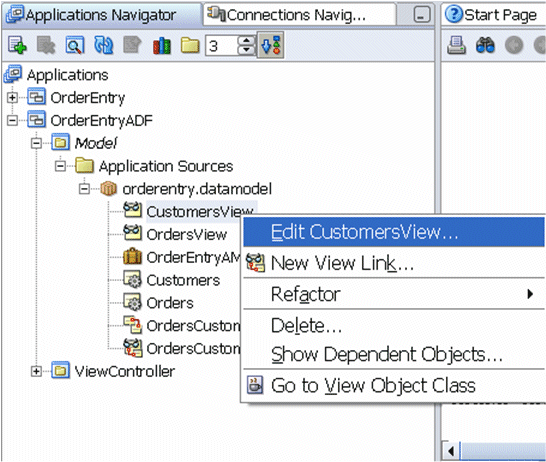Click the greyed-out delete toolbar icon
The height and width of the screenshot is (462, 546).
point(46,45)
